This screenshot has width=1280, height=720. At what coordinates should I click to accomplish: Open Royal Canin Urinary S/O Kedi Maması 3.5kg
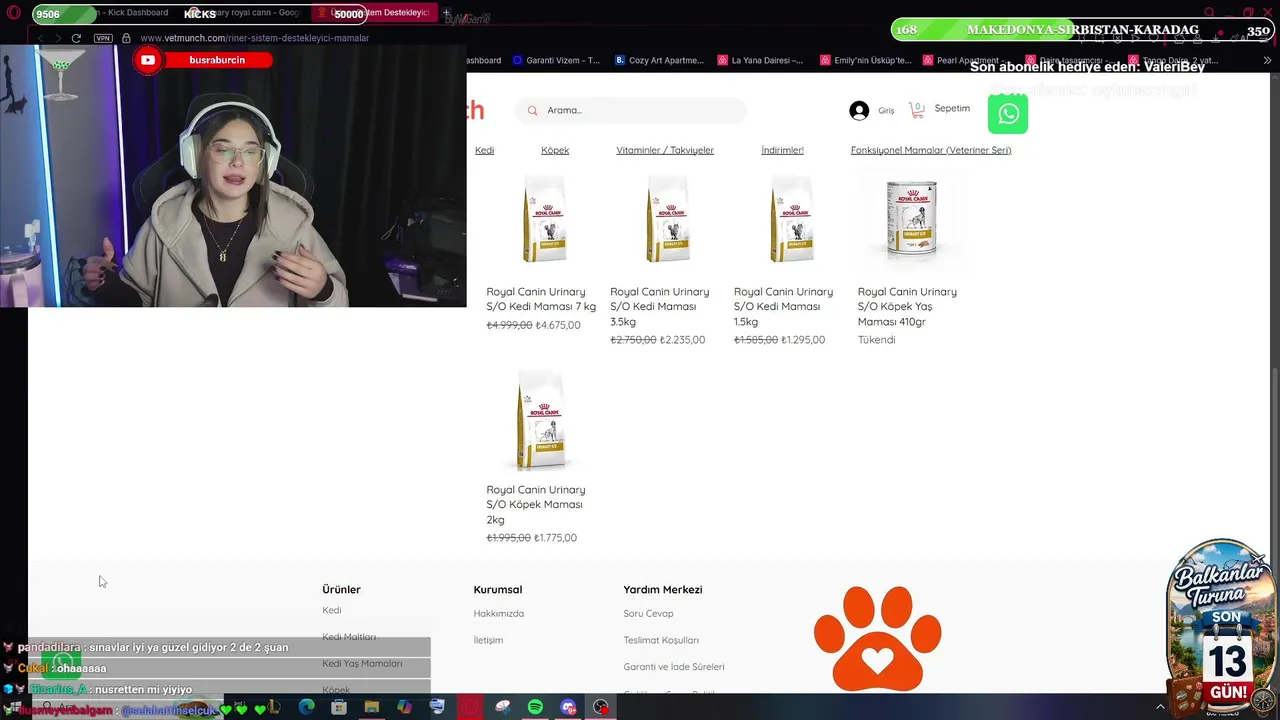coord(660,306)
